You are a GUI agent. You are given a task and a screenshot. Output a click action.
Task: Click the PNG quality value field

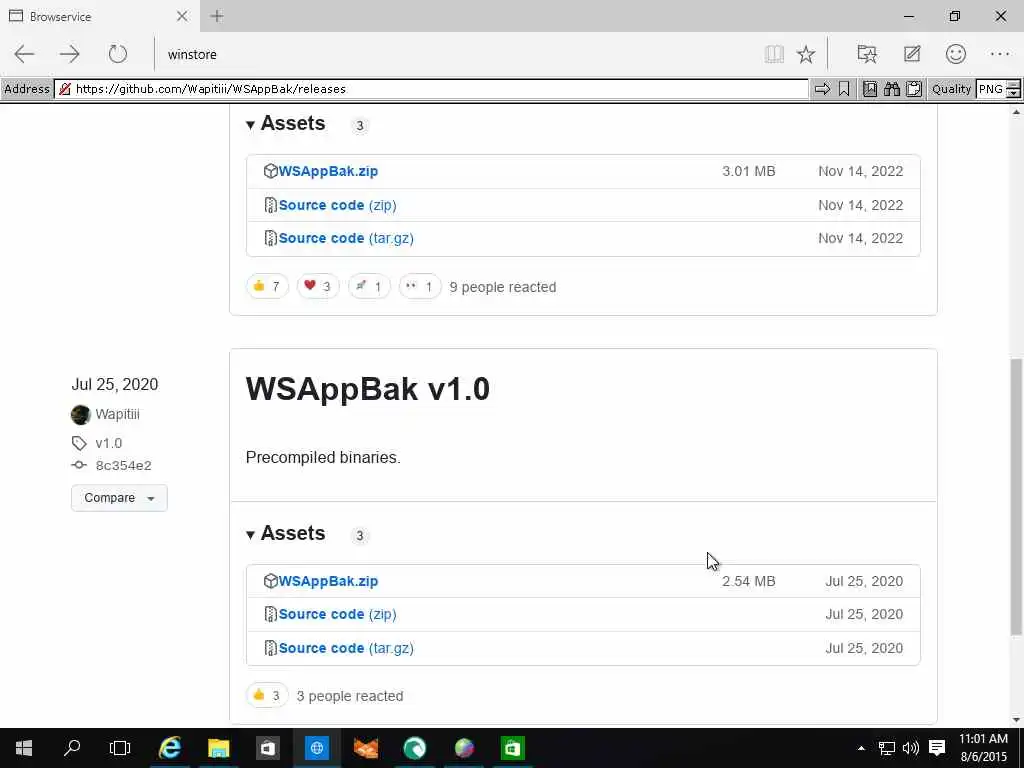(x=991, y=89)
